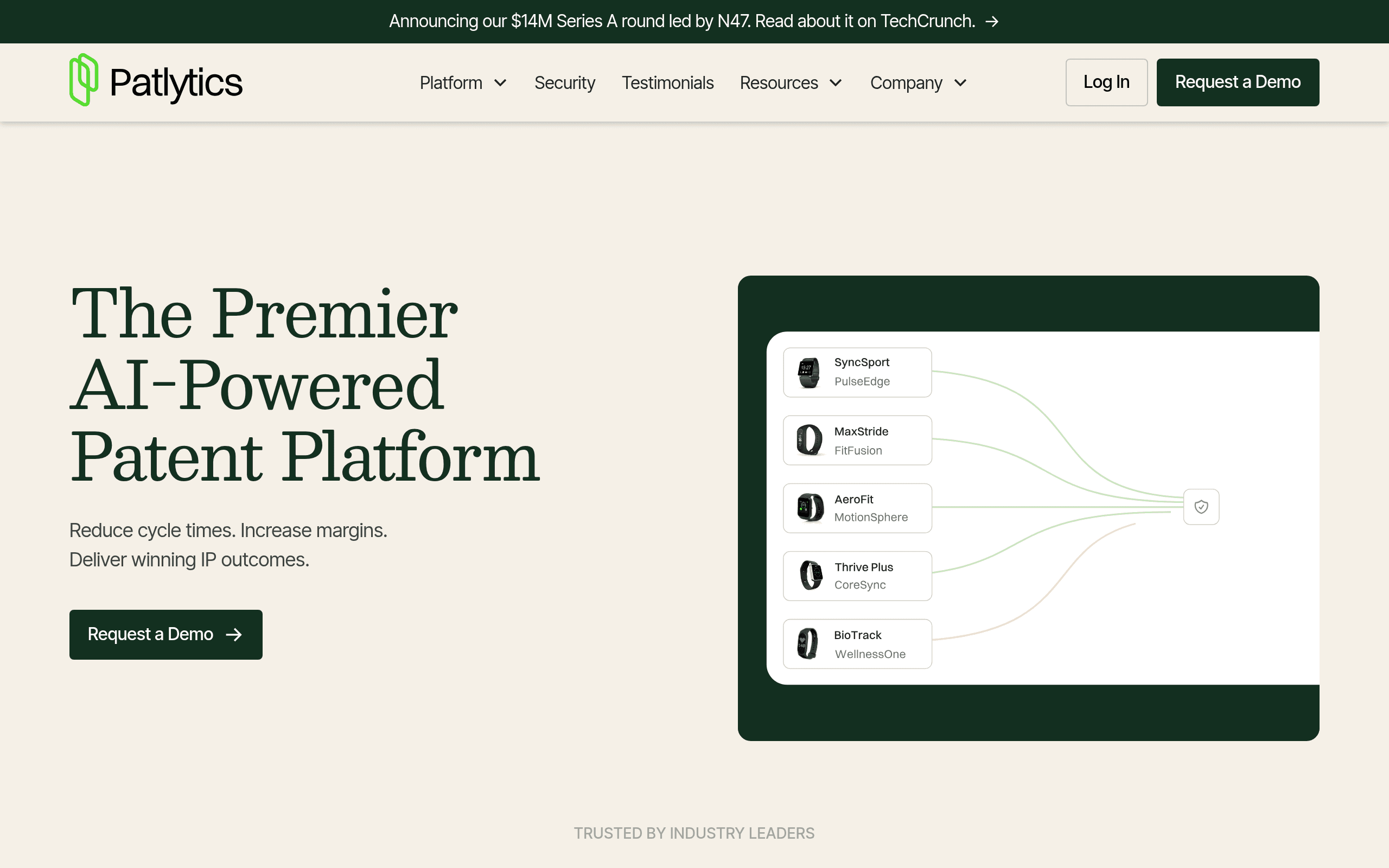Click the BioTrack band image

807,643
